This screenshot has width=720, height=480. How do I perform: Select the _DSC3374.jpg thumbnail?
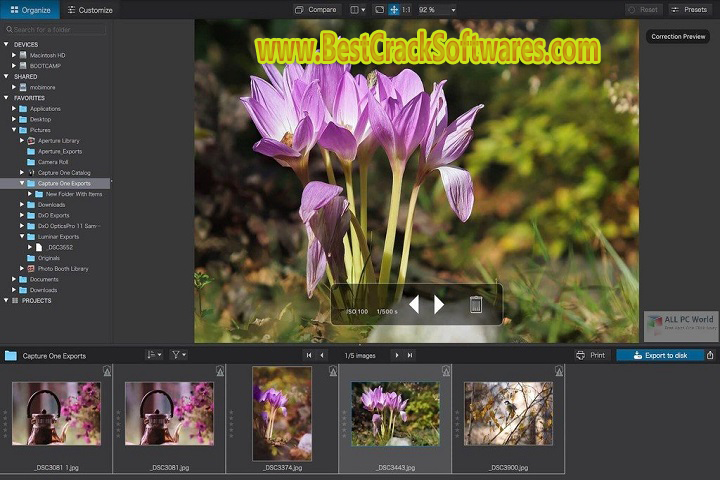(x=282, y=413)
